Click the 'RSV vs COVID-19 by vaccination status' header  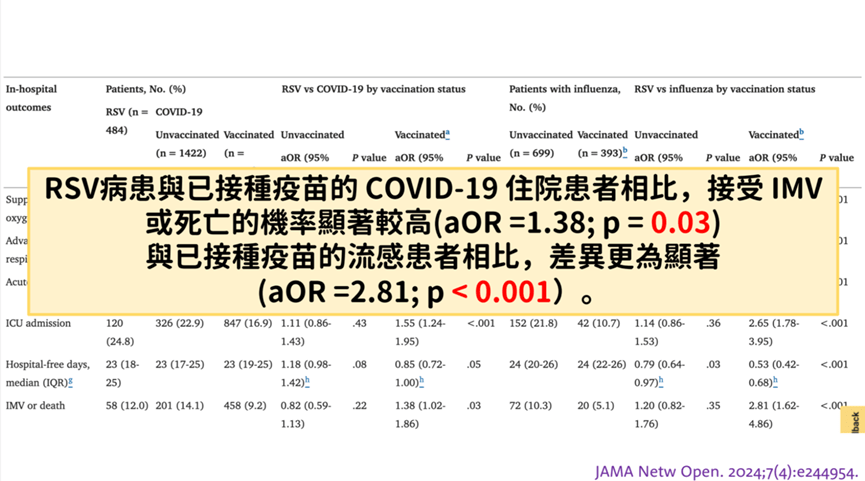tap(373, 89)
